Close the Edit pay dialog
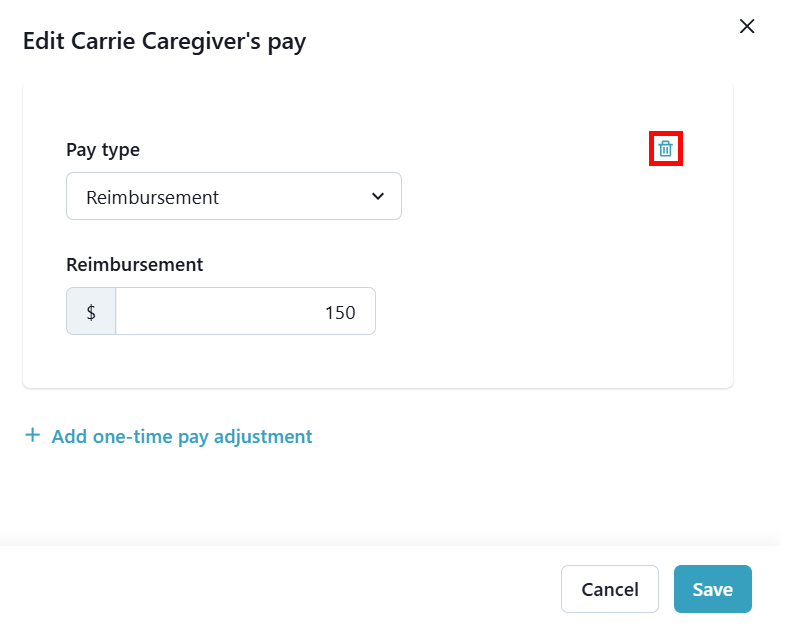This screenshot has height=630, width=794. [746, 27]
